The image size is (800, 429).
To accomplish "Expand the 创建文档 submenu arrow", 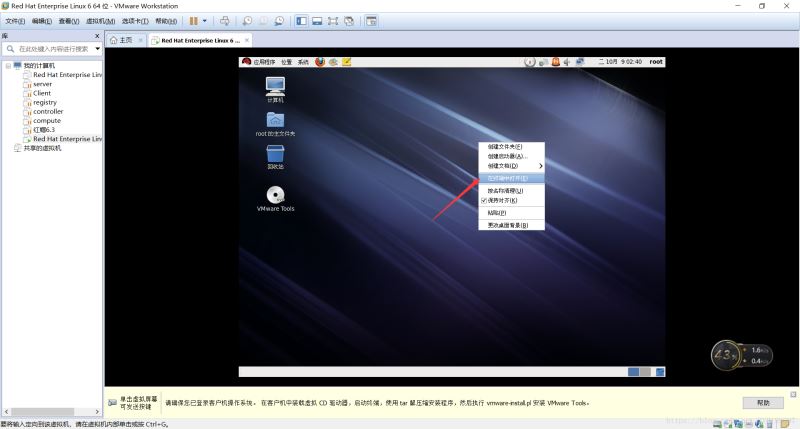I will (x=541, y=166).
